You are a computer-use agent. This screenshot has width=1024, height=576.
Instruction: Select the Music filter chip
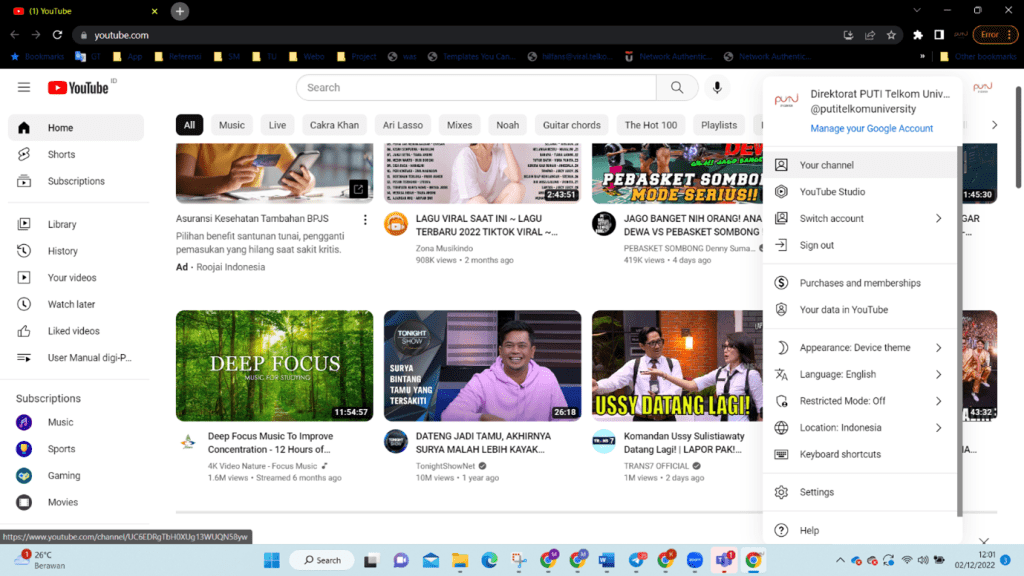tap(232, 125)
